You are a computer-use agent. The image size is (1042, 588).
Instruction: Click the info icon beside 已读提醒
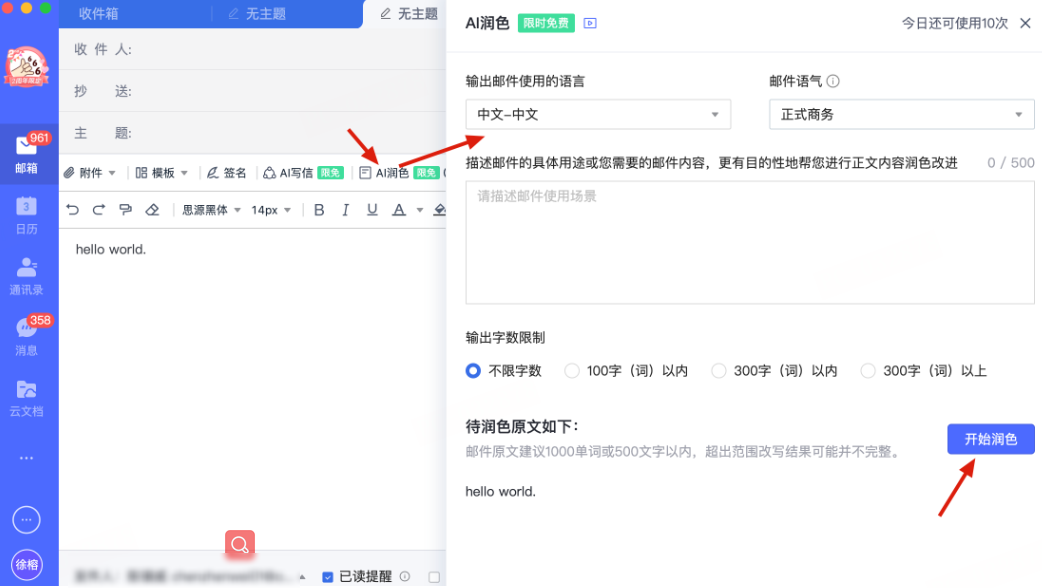[405, 577]
